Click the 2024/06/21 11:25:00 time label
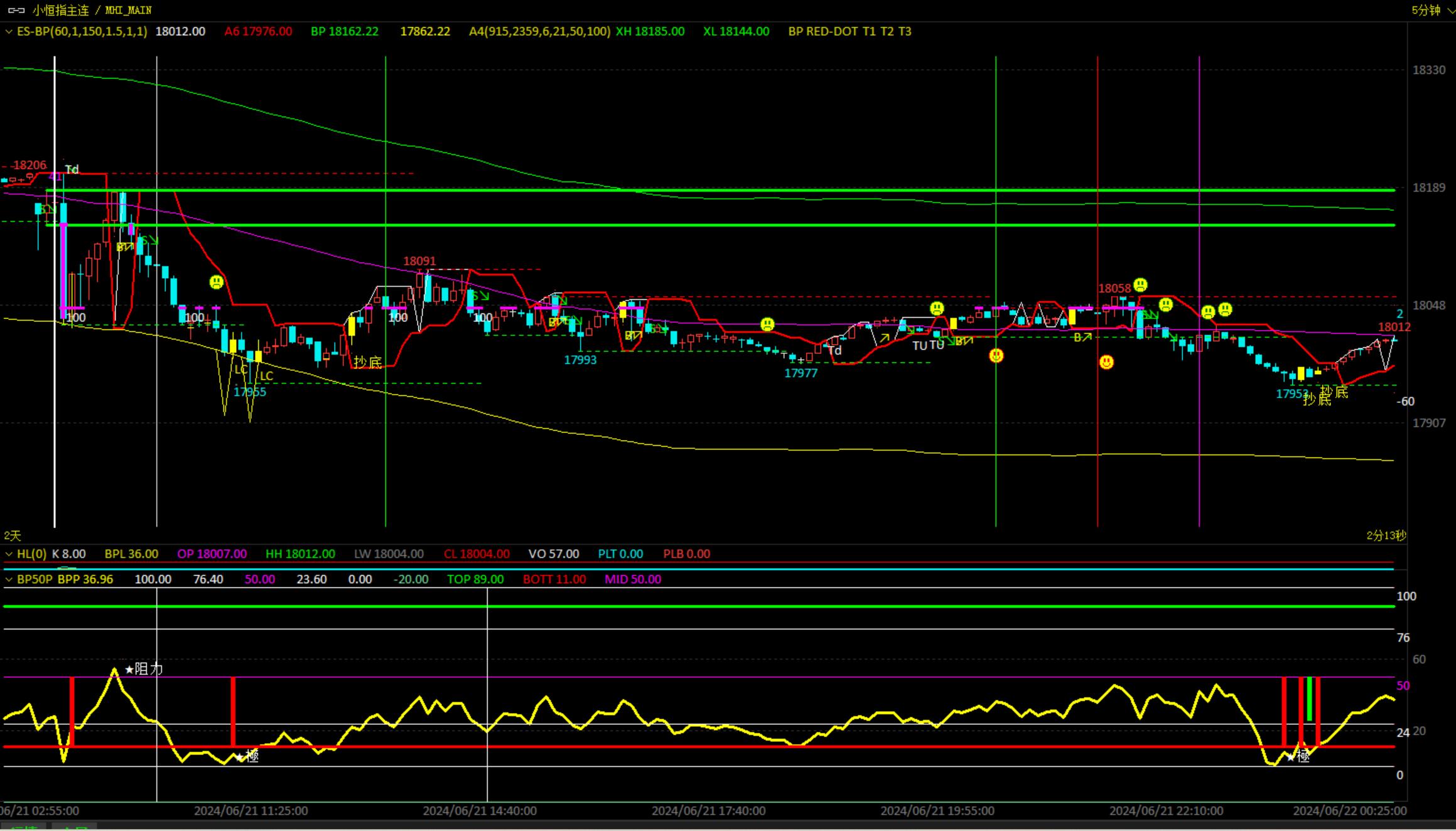The height and width of the screenshot is (831, 1456). pyautogui.click(x=251, y=811)
